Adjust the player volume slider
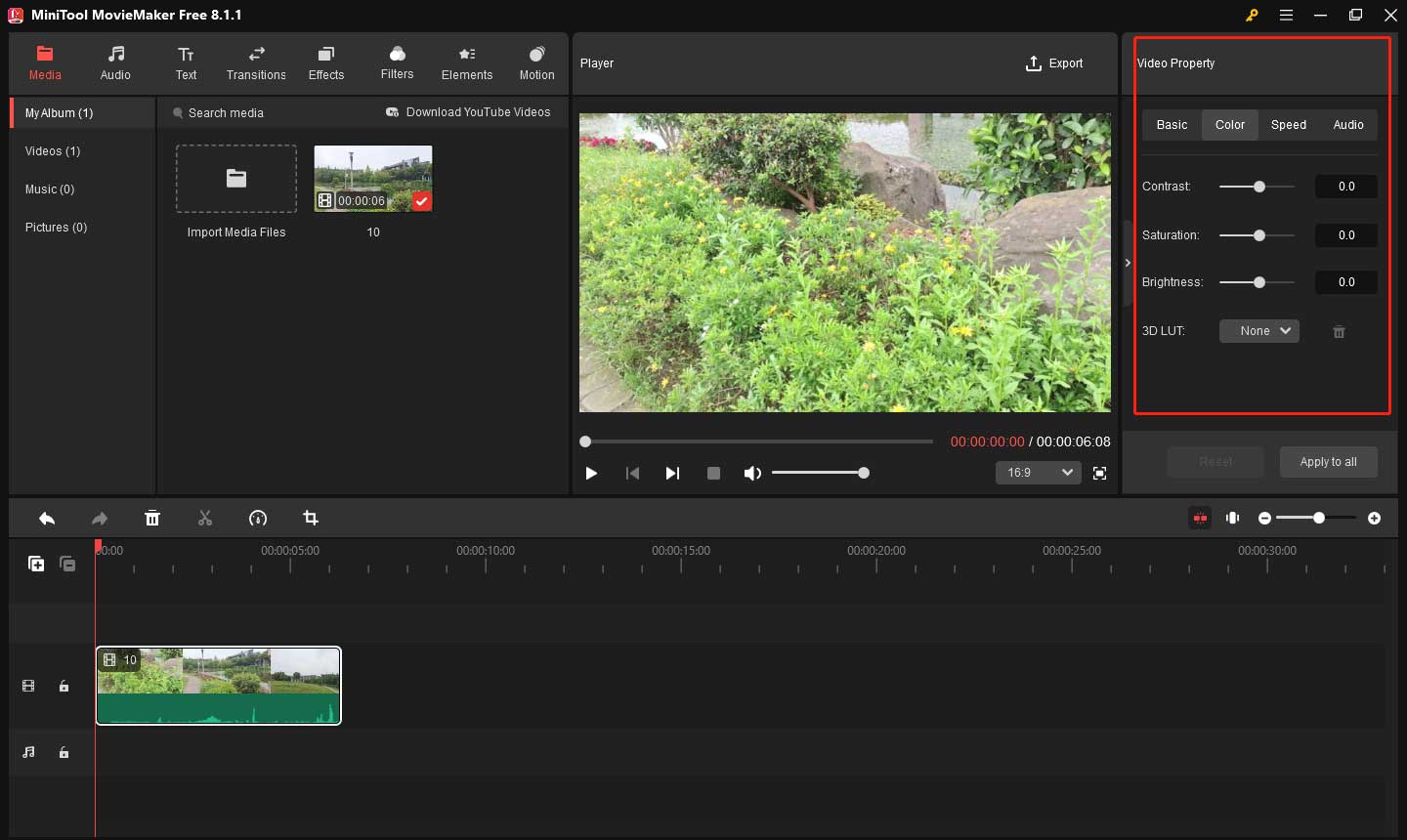This screenshot has height=840, width=1407. click(x=820, y=473)
